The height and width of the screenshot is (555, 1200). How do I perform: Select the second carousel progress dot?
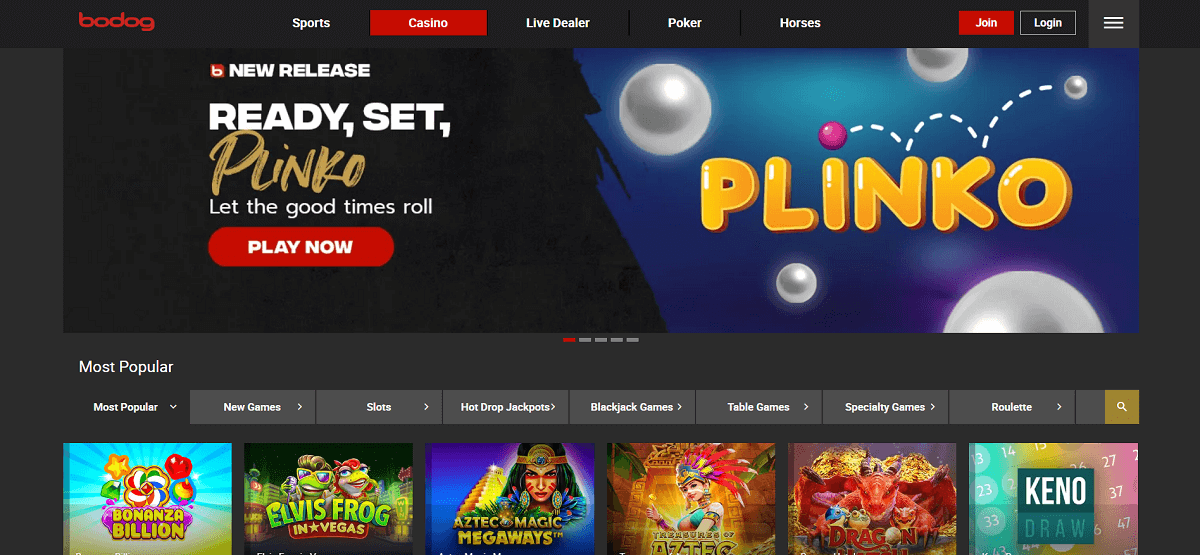(585, 340)
